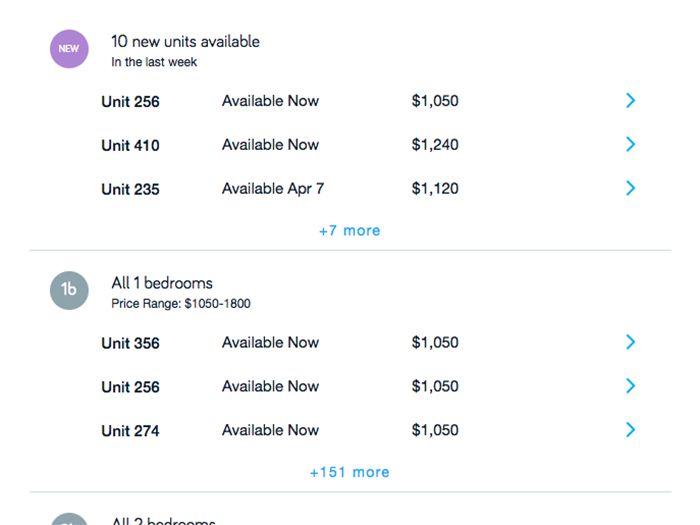Click the chevron arrow for Unit 235
The height and width of the screenshot is (525, 700).
click(630, 188)
